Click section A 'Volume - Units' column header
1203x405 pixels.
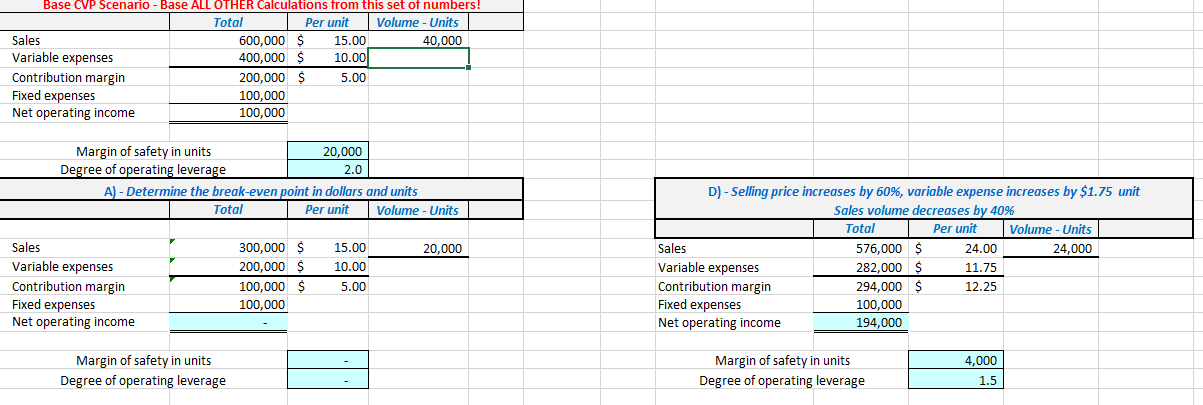[x=418, y=210]
